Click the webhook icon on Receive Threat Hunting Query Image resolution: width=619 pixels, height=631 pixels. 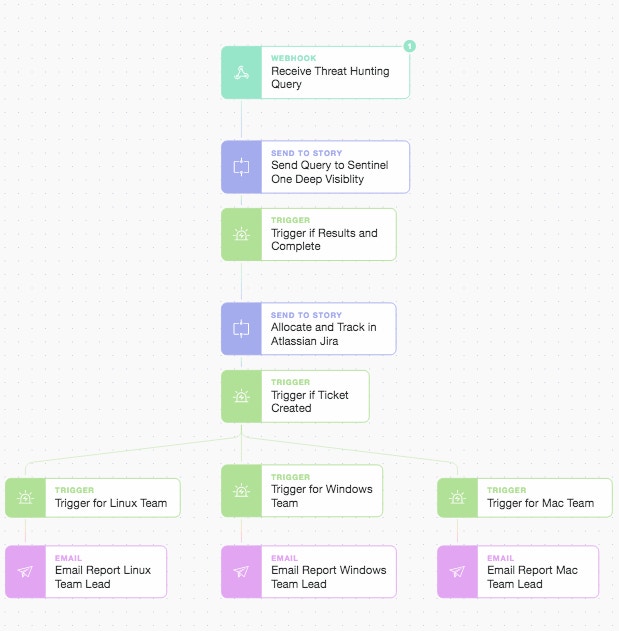click(241, 72)
